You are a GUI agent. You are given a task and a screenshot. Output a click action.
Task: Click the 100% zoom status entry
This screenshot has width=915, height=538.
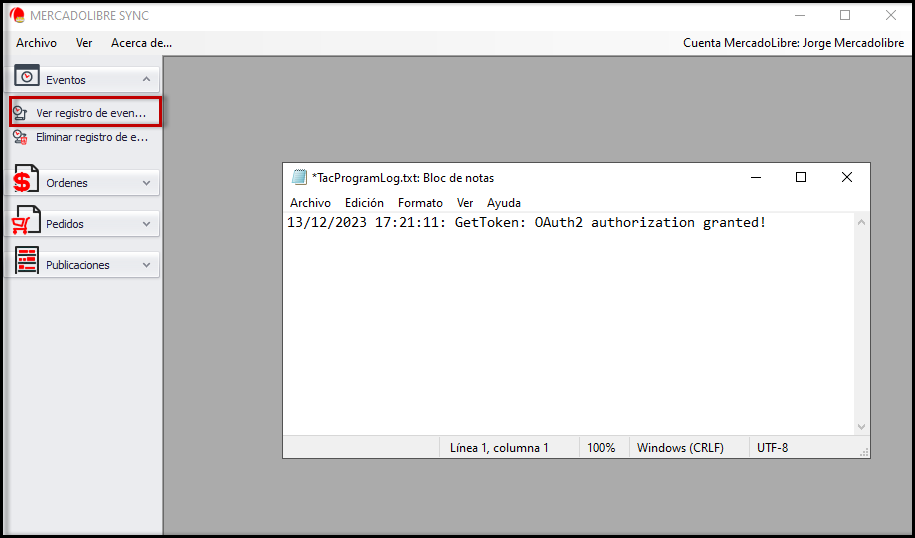pyautogui.click(x=601, y=448)
